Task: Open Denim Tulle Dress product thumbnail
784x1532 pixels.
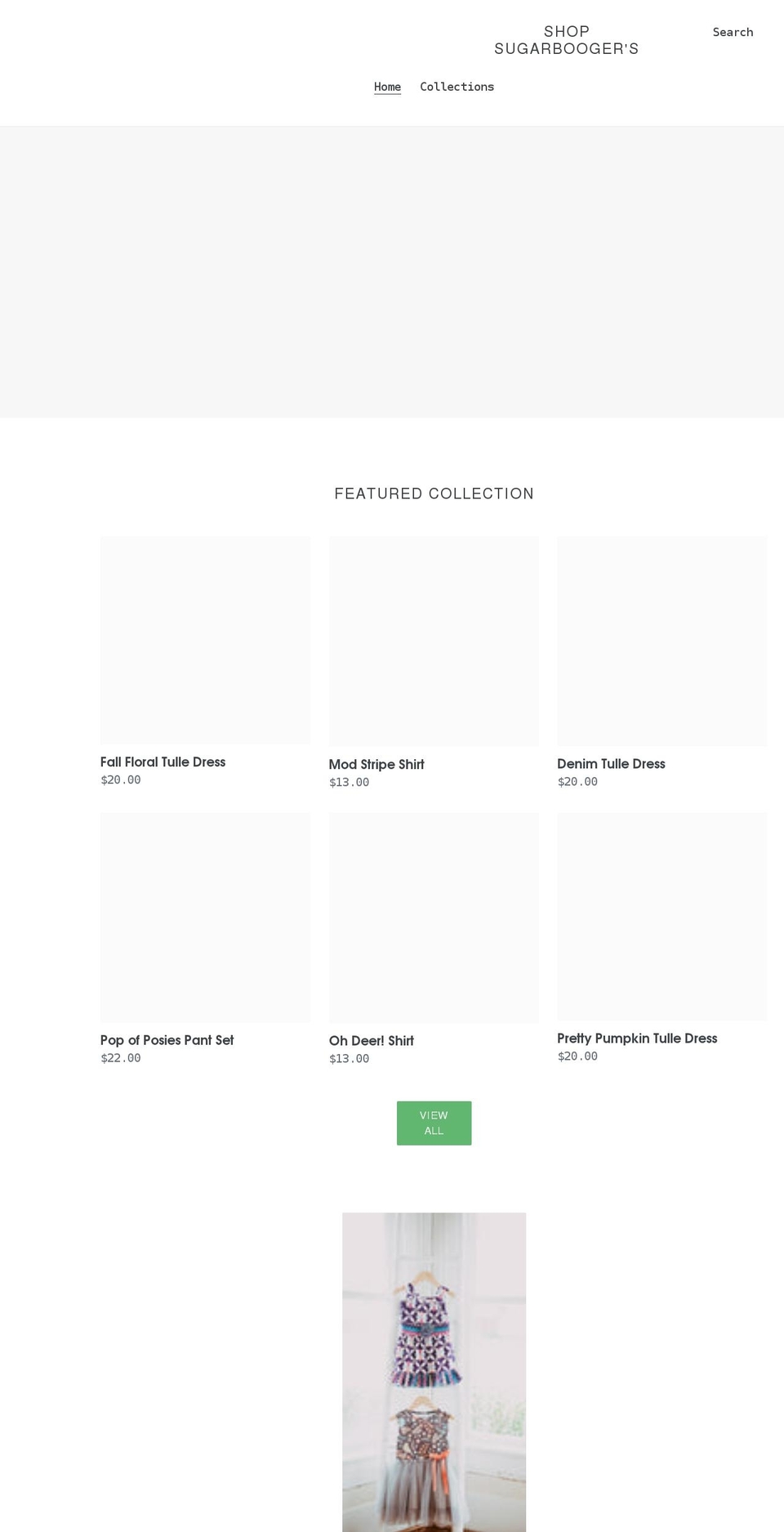Action: (x=661, y=641)
